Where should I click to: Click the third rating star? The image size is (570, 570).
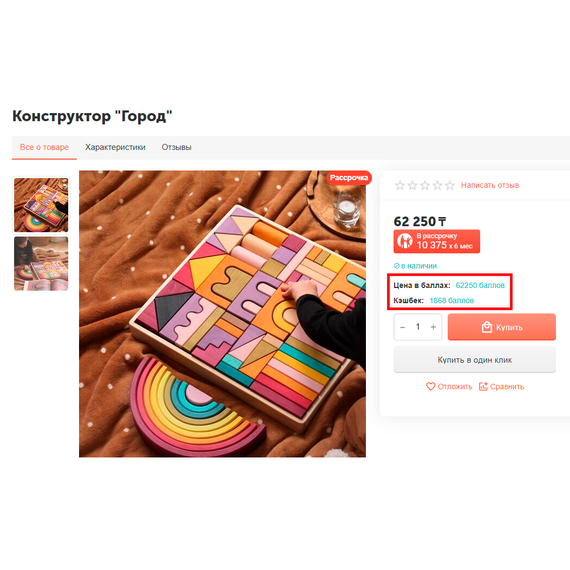tap(425, 185)
